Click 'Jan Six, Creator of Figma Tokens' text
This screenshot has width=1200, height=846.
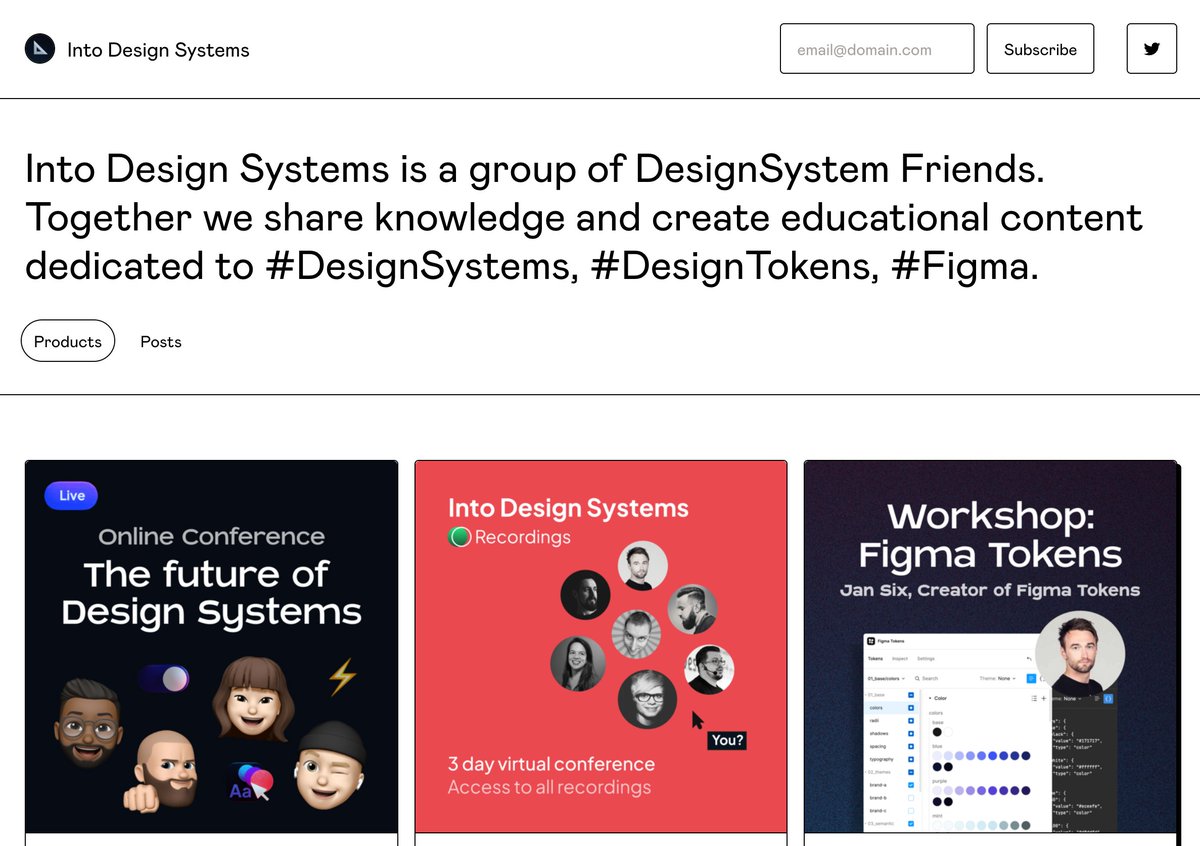coord(990,590)
